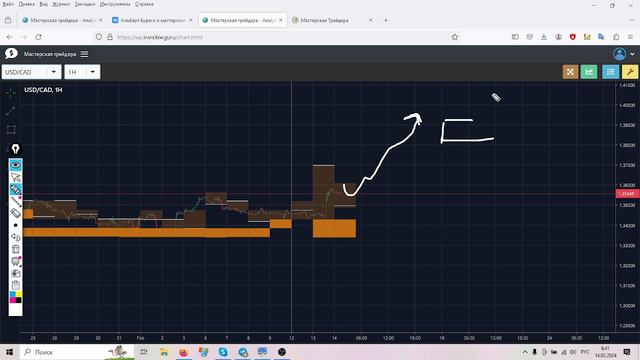Open a new browser tab
This screenshot has width=640, height=360.
[386, 20]
